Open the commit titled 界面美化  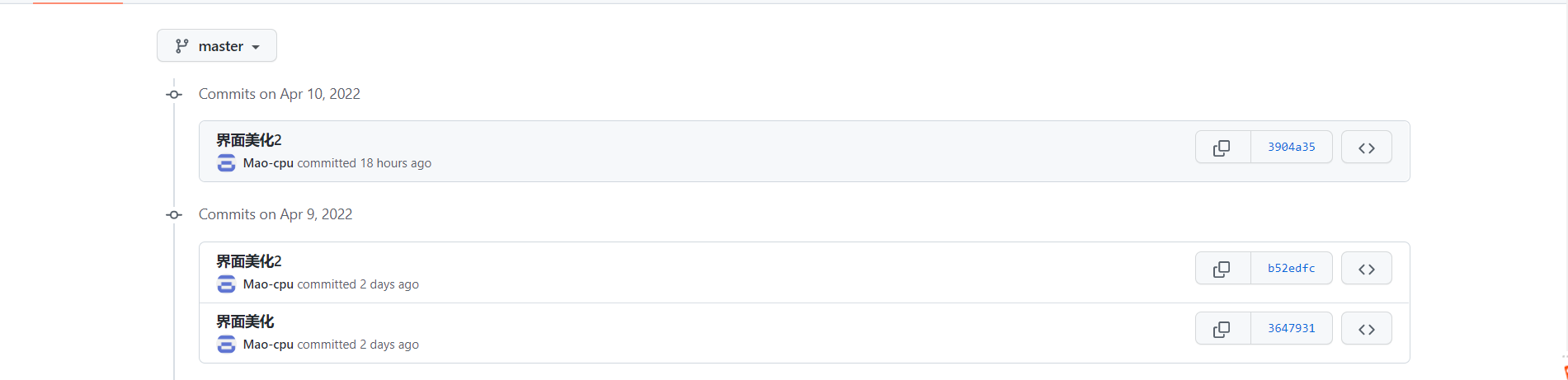245,321
